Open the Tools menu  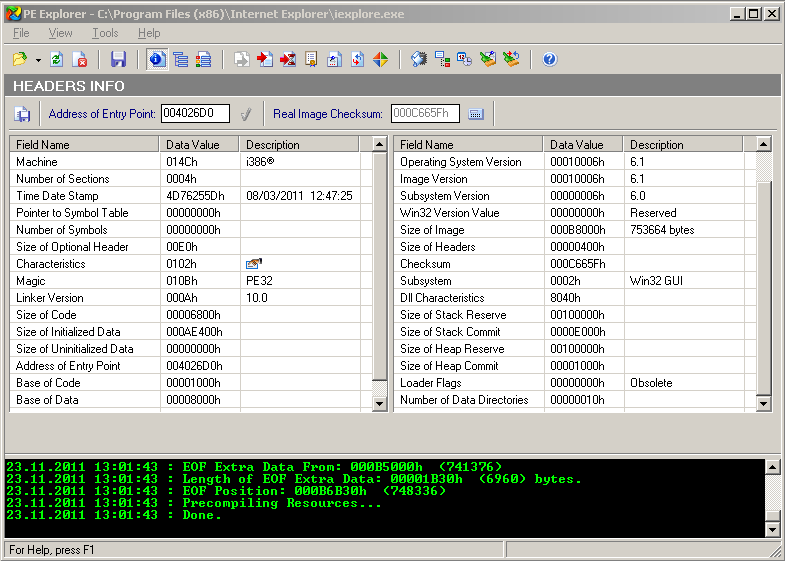(105, 33)
